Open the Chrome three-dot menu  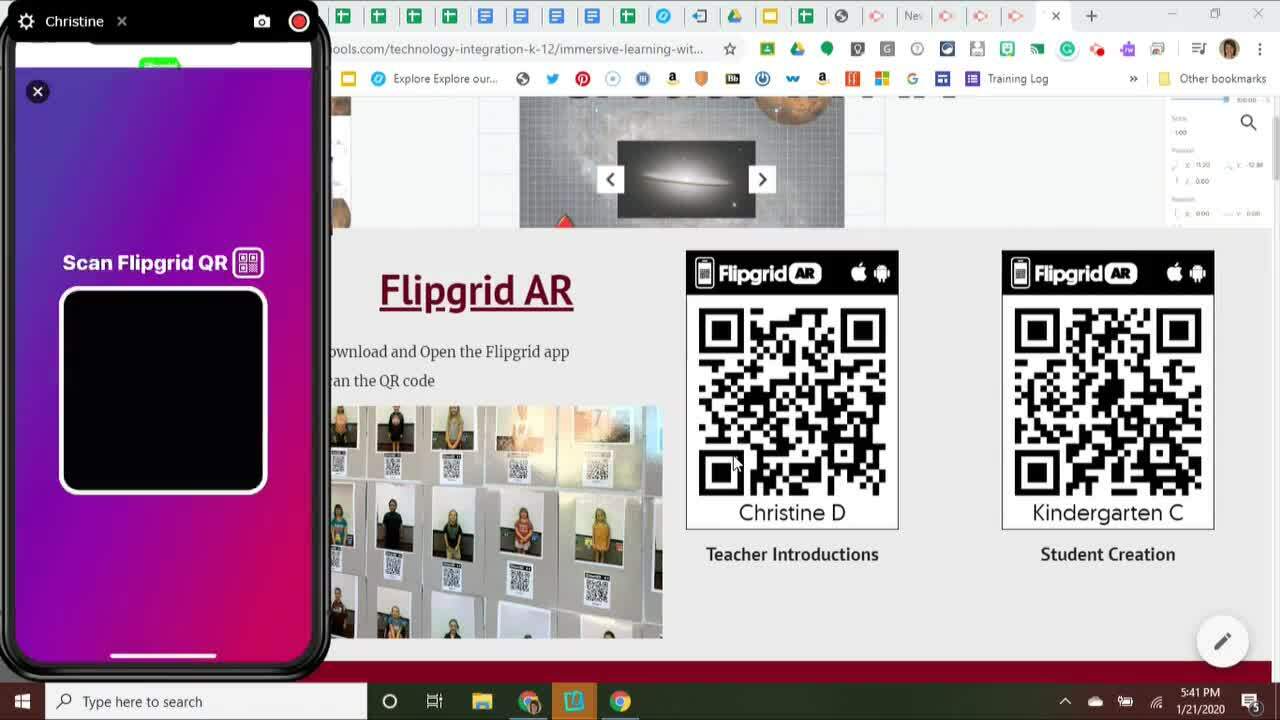1259,49
